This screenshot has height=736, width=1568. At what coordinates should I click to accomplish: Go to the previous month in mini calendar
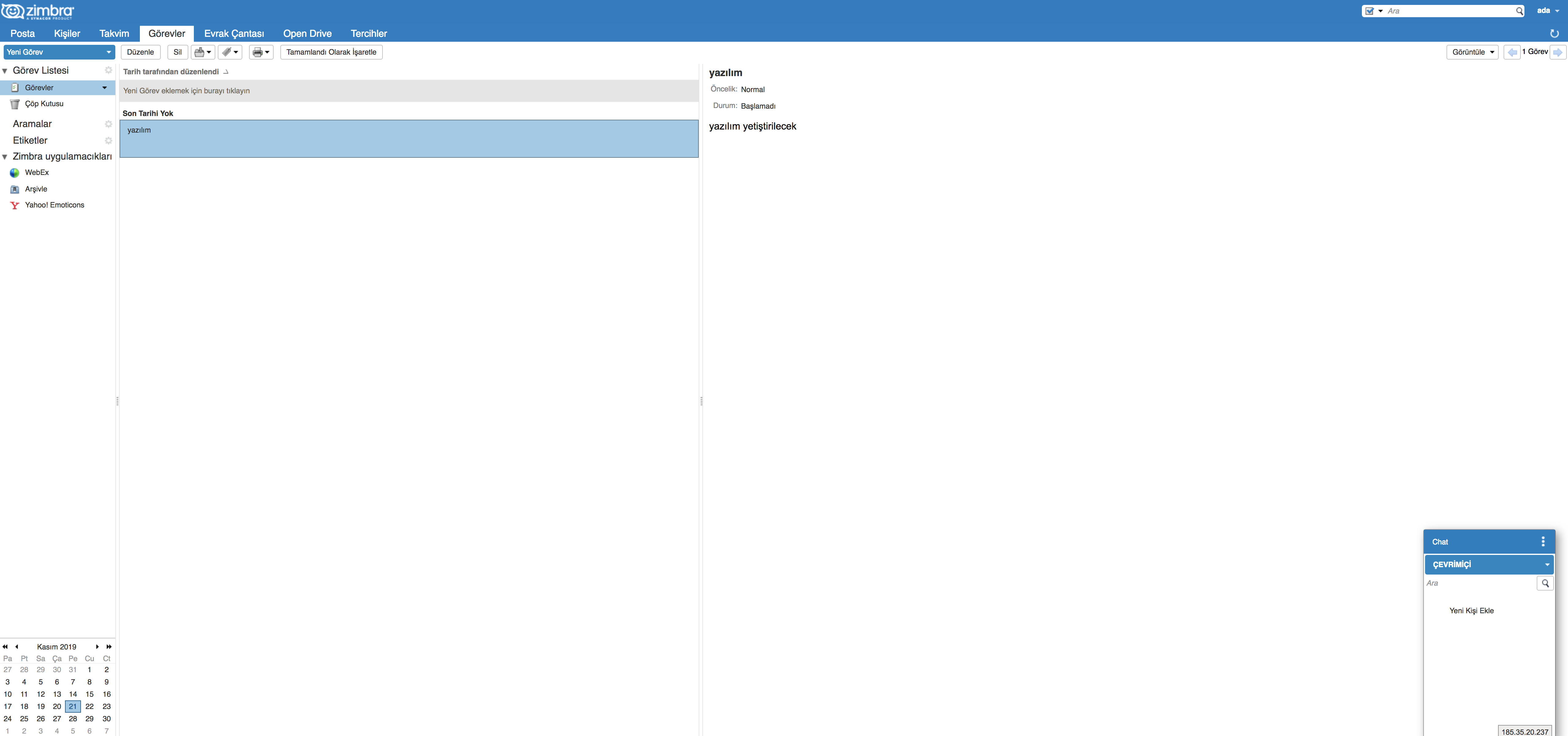coord(17,646)
